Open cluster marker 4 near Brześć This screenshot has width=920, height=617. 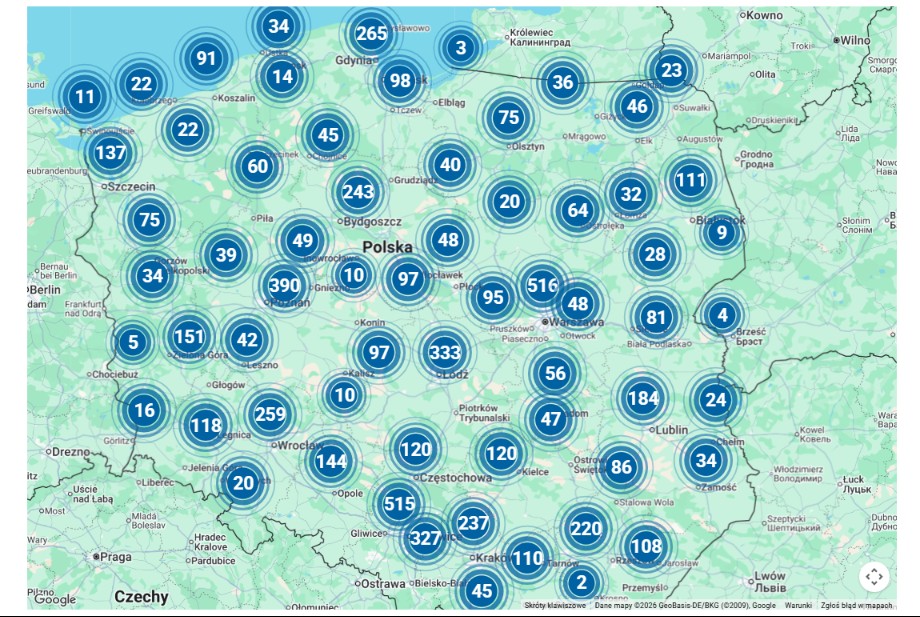722,315
